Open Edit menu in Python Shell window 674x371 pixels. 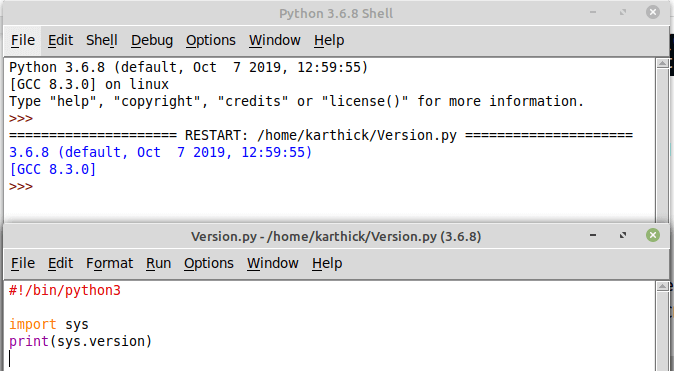(x=60, y=40)
